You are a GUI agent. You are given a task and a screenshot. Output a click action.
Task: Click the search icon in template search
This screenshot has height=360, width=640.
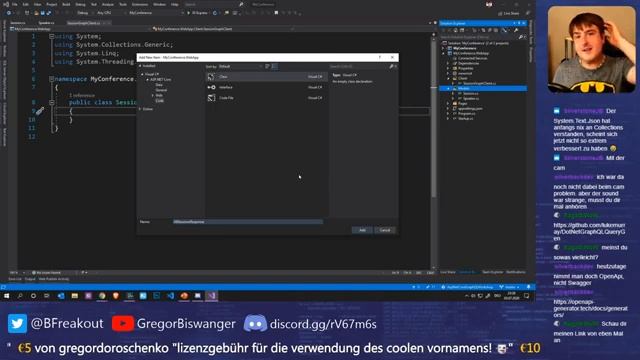(391, 66)
